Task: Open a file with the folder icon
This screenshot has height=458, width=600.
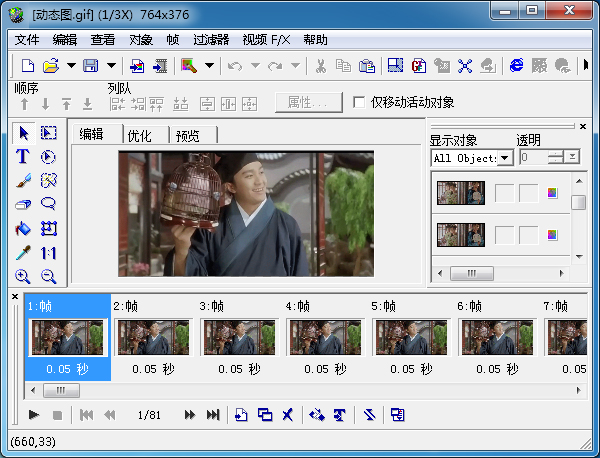Action: click(51, 66)
